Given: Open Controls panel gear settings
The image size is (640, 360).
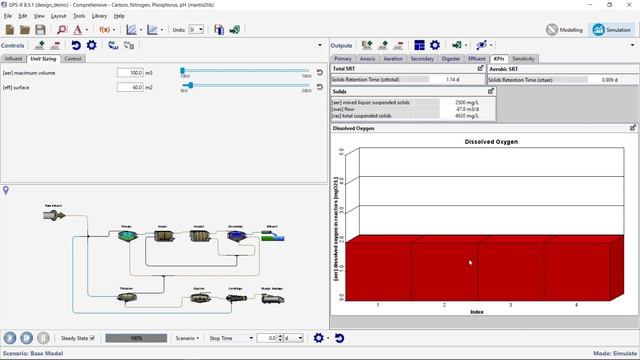Looking at the screenshot, I should (92, 45).
